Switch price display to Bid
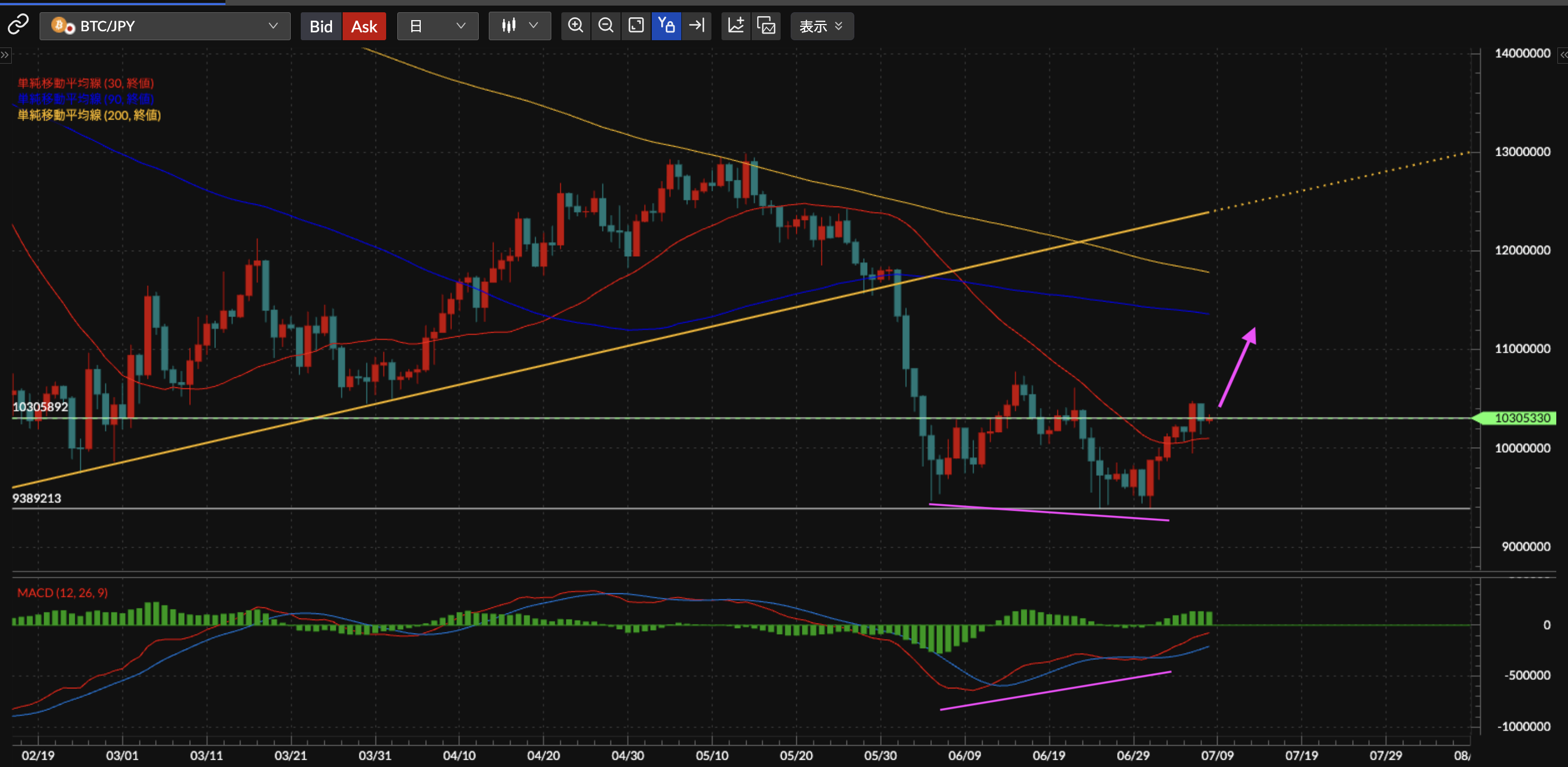1568x767 pixels. [x=321, y=26]
